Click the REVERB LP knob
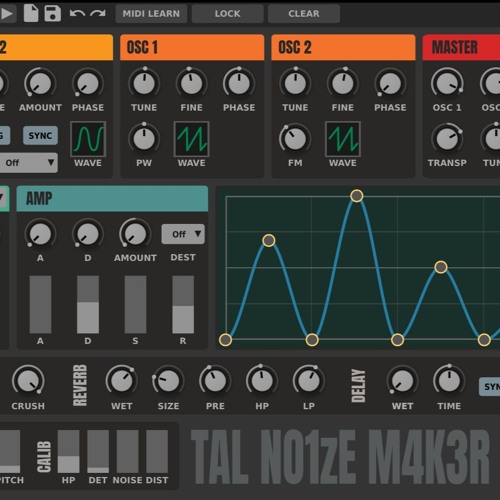 pyautogui.click(x=309, y=381)
